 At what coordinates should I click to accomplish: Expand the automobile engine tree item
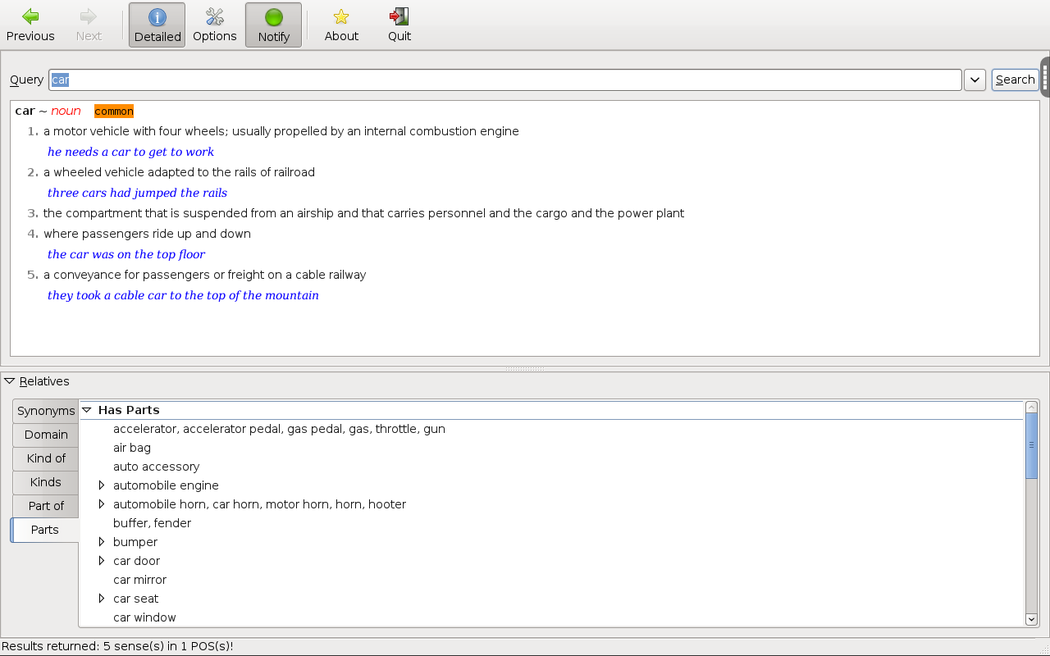click(x=101, y=486)
